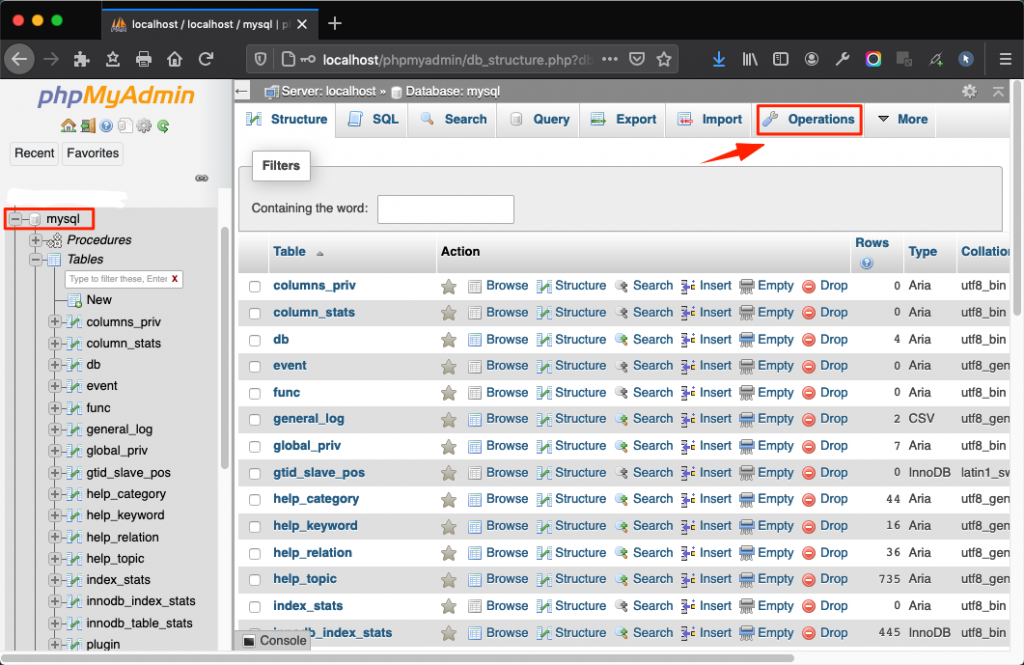
Task: Tick the event table checkbox
Action: point(255,366)
